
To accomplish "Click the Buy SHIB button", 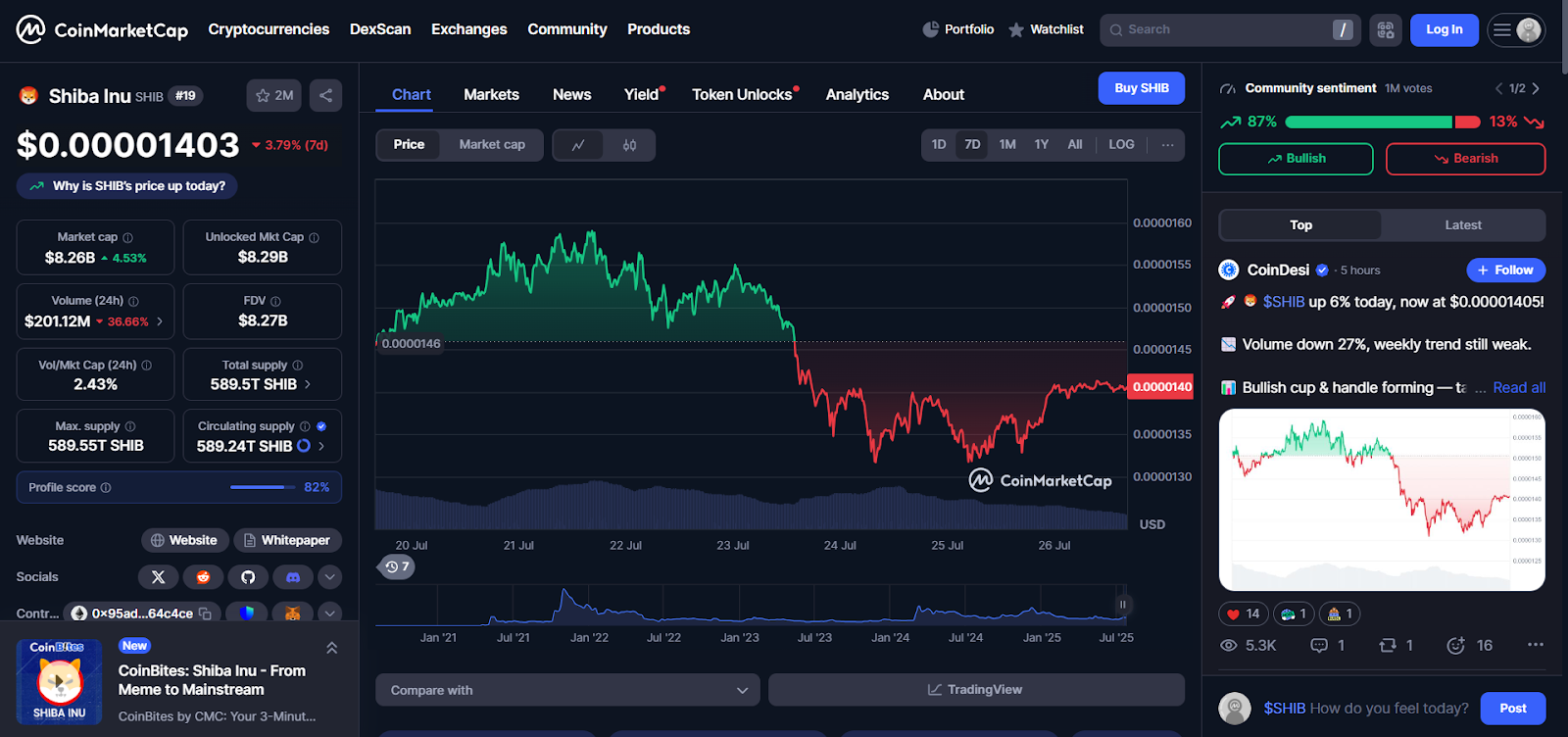I will [x=1141, y=88].
